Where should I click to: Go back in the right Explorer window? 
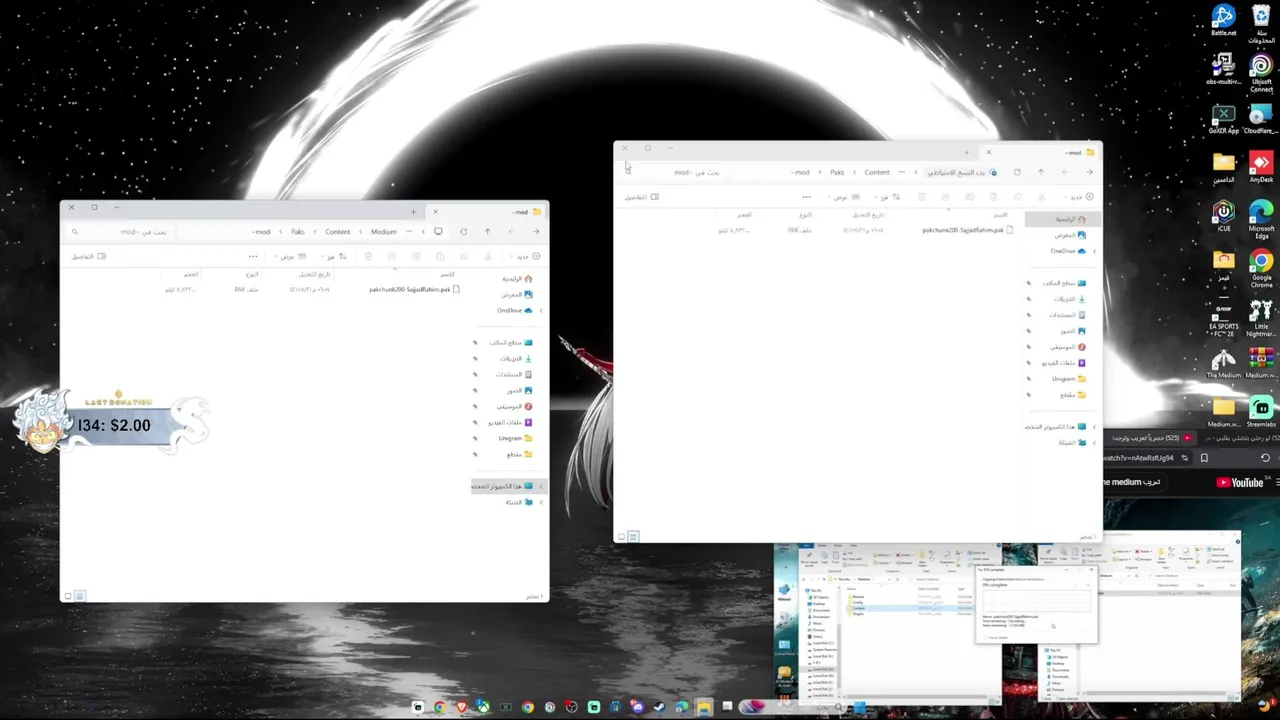tap(1089, 172)
